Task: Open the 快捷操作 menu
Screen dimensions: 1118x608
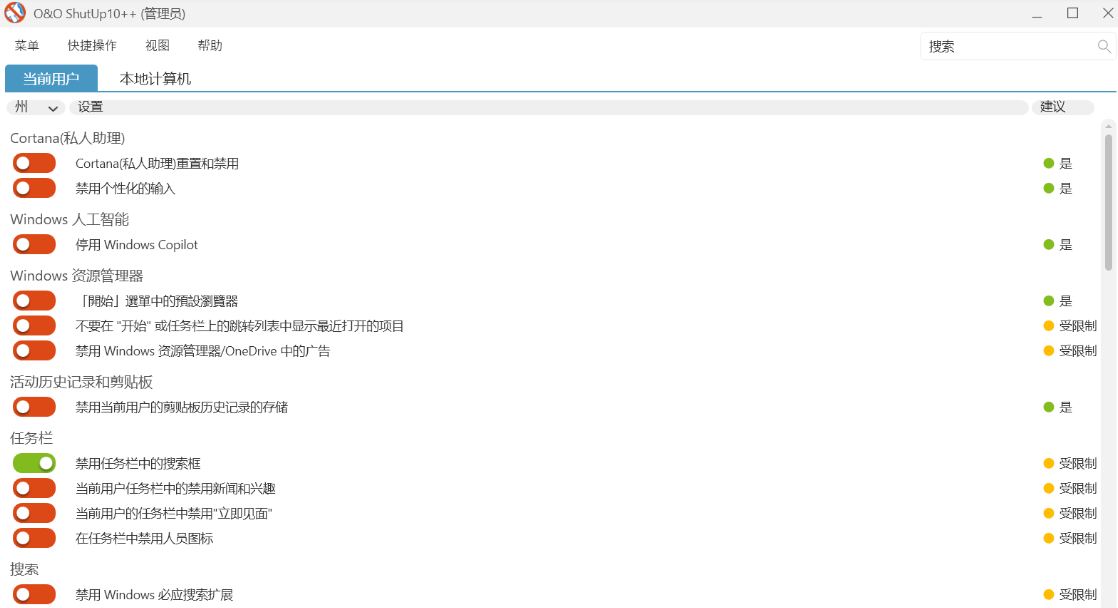Action: coord(91,45)
